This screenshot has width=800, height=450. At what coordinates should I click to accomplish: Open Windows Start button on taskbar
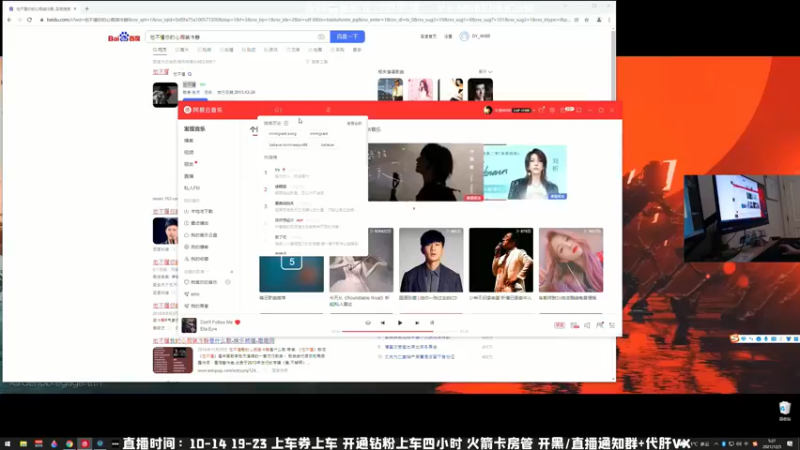point(7,444)
